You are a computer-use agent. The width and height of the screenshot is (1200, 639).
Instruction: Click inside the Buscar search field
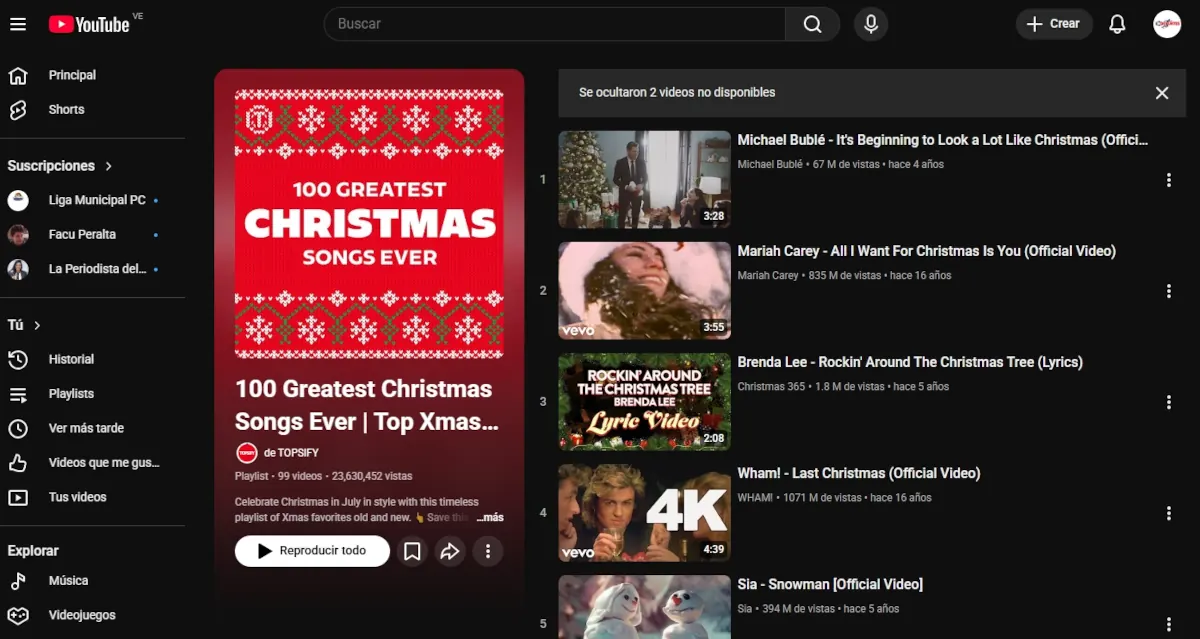[x=550, y=24]
